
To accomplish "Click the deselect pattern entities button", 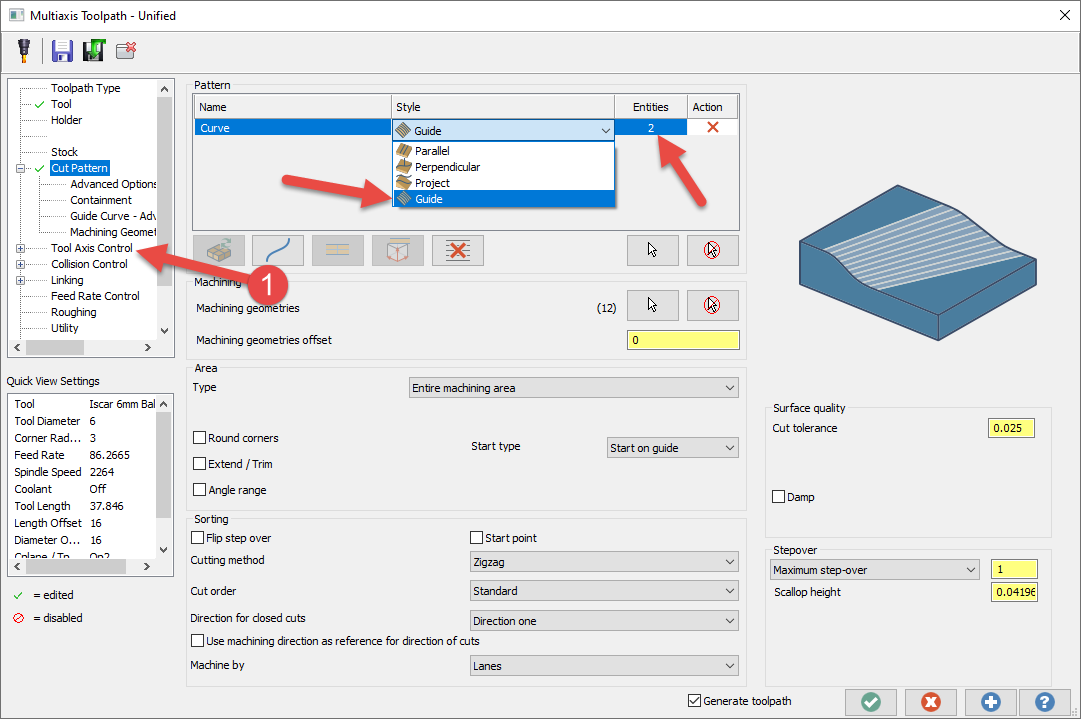I will coord(712,250).
